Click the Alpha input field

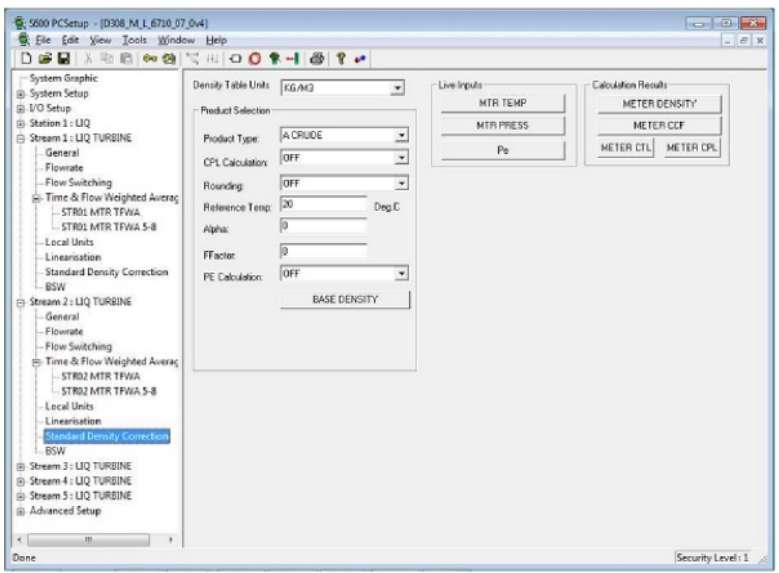click(323, 226)
